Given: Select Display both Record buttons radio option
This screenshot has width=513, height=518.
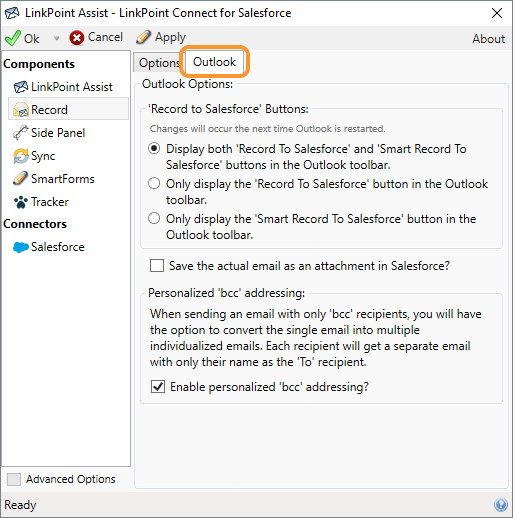Looking at the screenshot, I should pyautogui.click(x=154, y=148).
